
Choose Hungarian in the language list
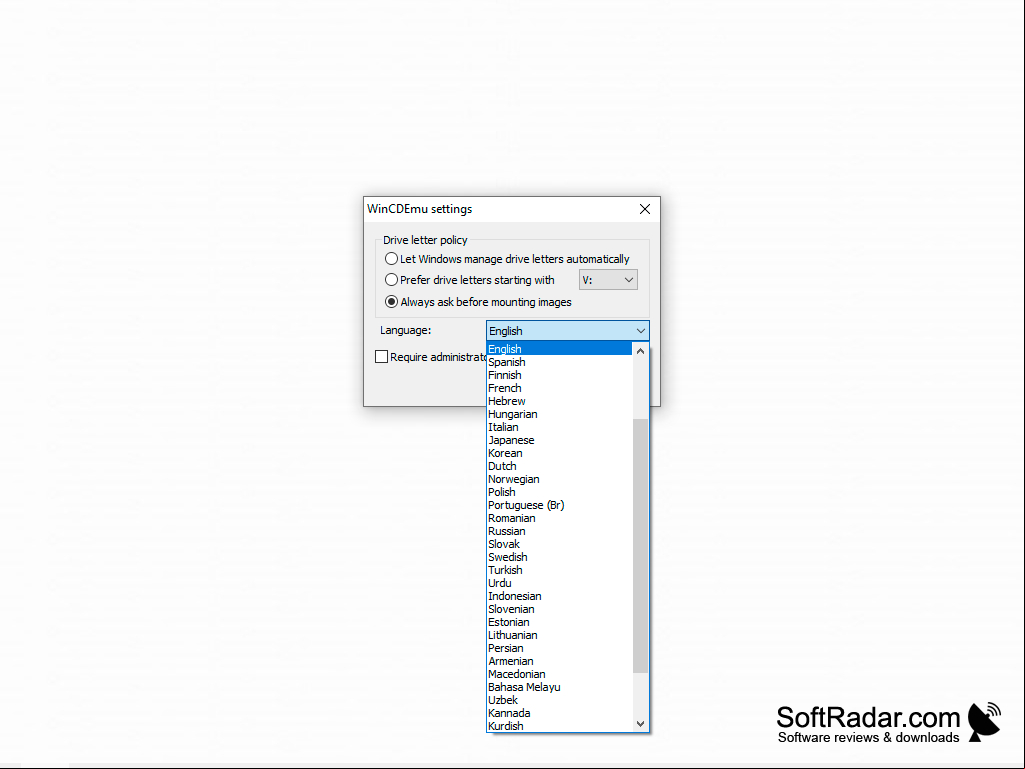[x=560, y=414]
